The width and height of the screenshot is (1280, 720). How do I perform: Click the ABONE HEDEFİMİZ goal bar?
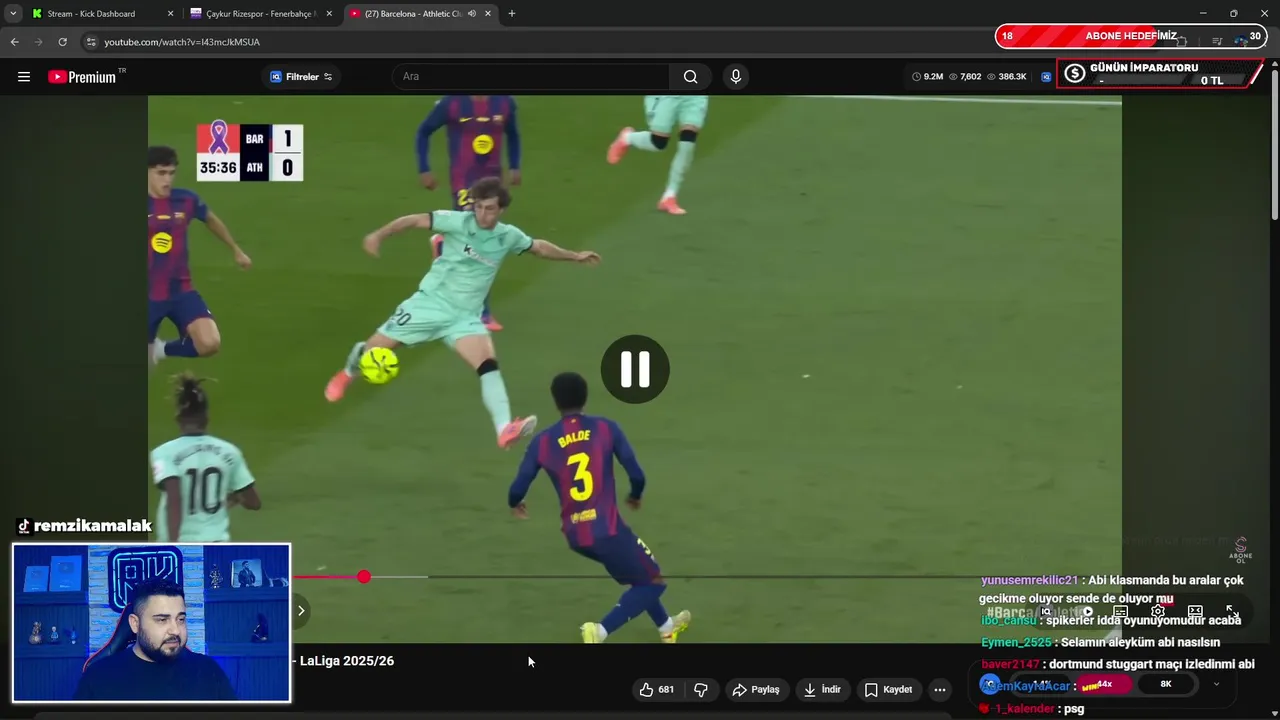[1131, 36]
